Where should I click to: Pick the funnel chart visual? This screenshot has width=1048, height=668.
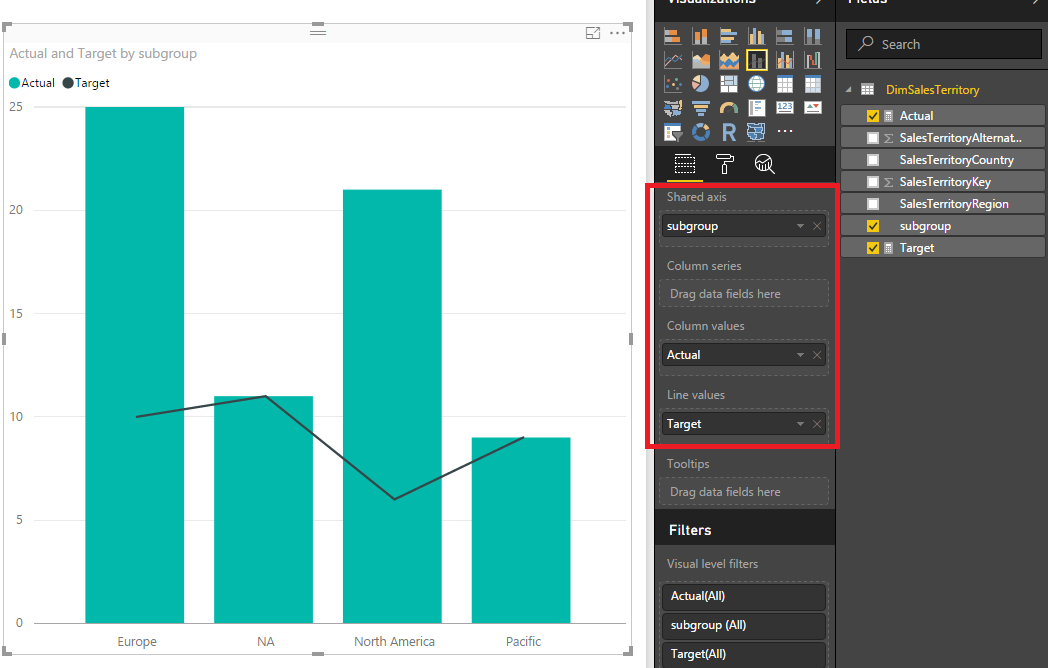click(x=700, y=108)
